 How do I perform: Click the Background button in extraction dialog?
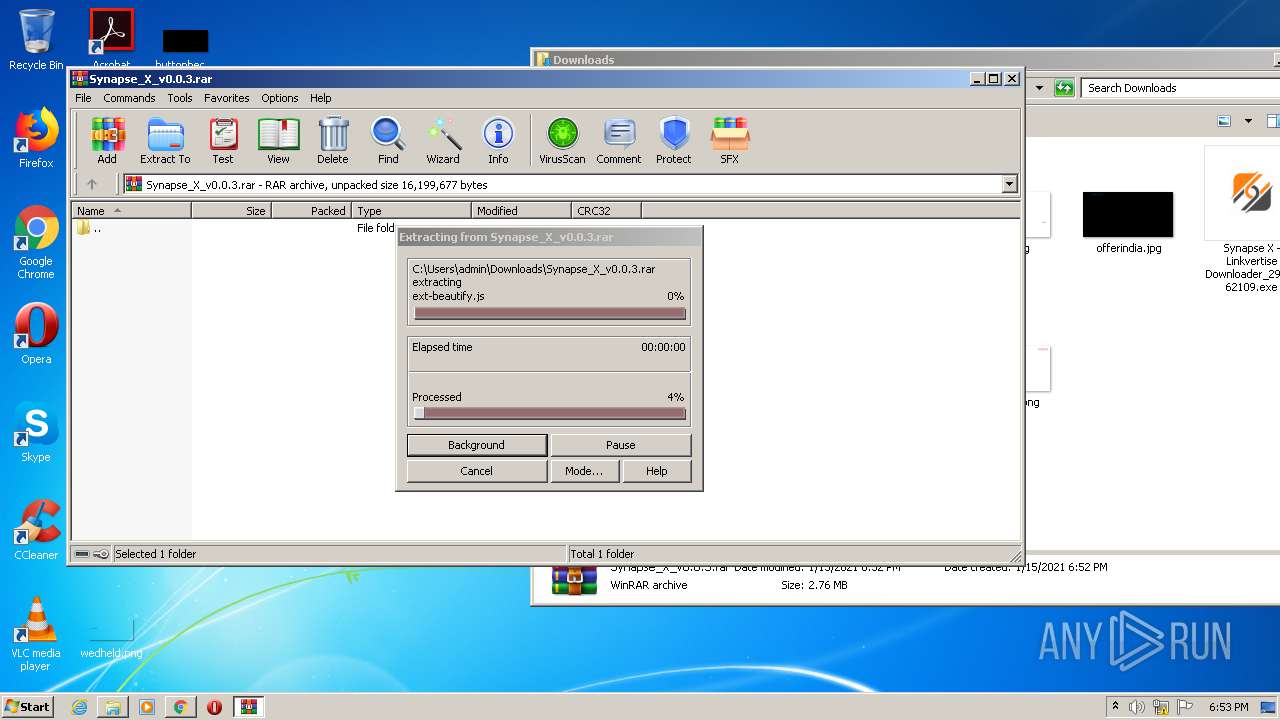pos(476,445)
